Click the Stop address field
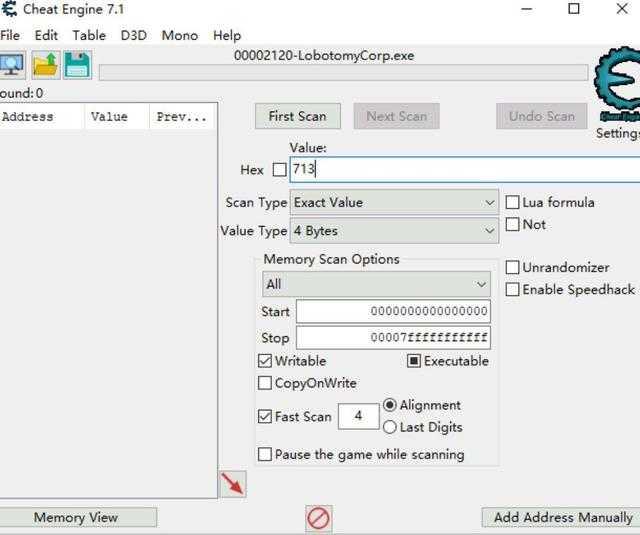This screenshot has height=535, width=640. pyautogui.click(x=393, y=337)
